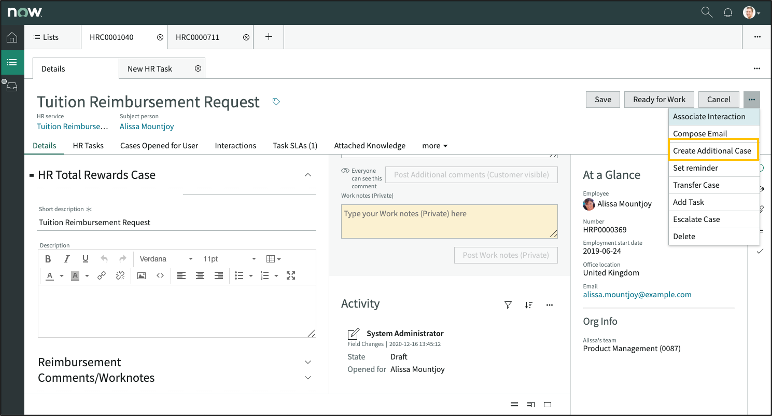Switch to Cases Opened for User tab
The width and height of the screenshot is (772, 416).
[x=159, y=146]
